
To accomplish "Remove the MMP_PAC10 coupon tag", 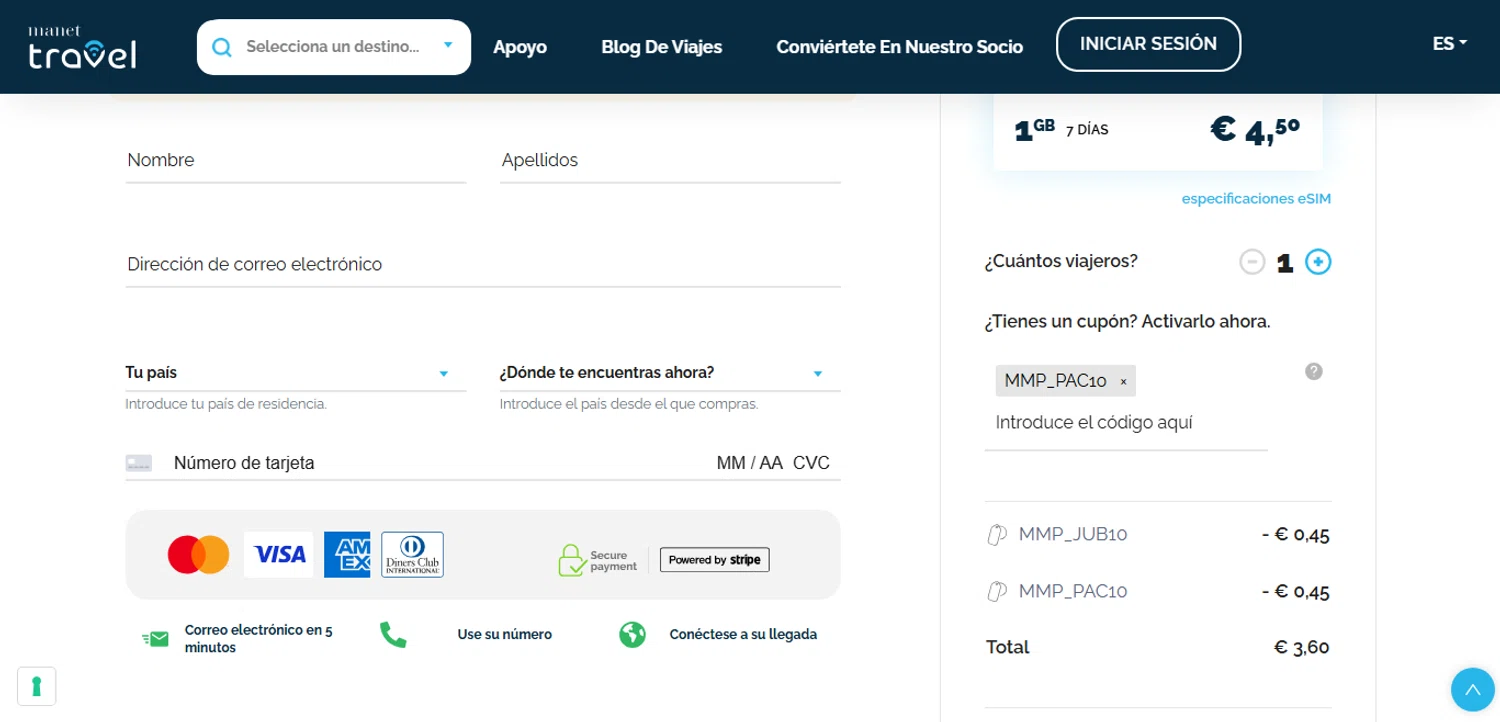I will (x=1123, y=382).
